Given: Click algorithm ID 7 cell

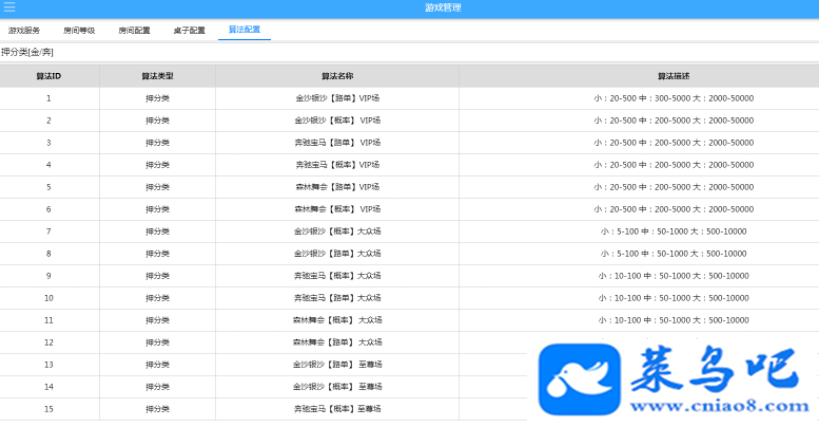Looking at the screenshot, I should [49, 231].
